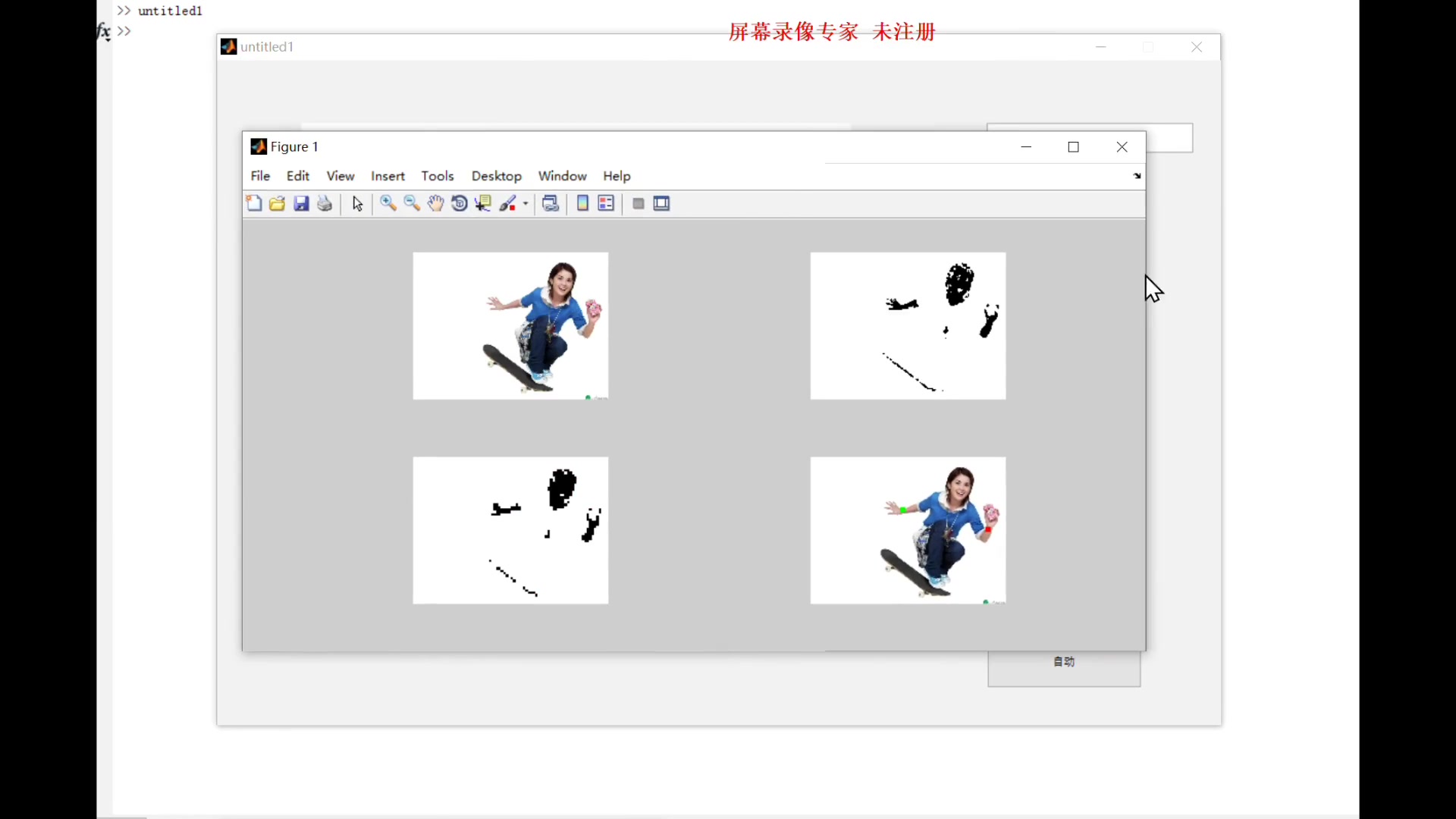Click the New Figure icon
The image size is (1456, 819).
(x=254, y=203)
